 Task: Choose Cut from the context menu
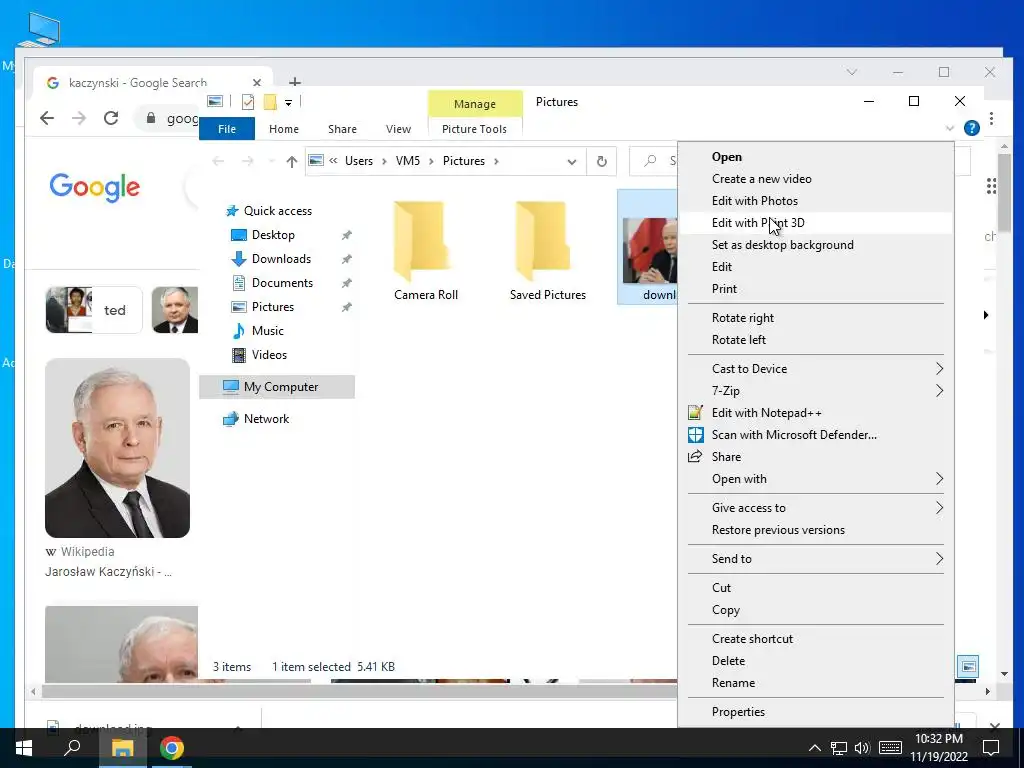point(816,588)
